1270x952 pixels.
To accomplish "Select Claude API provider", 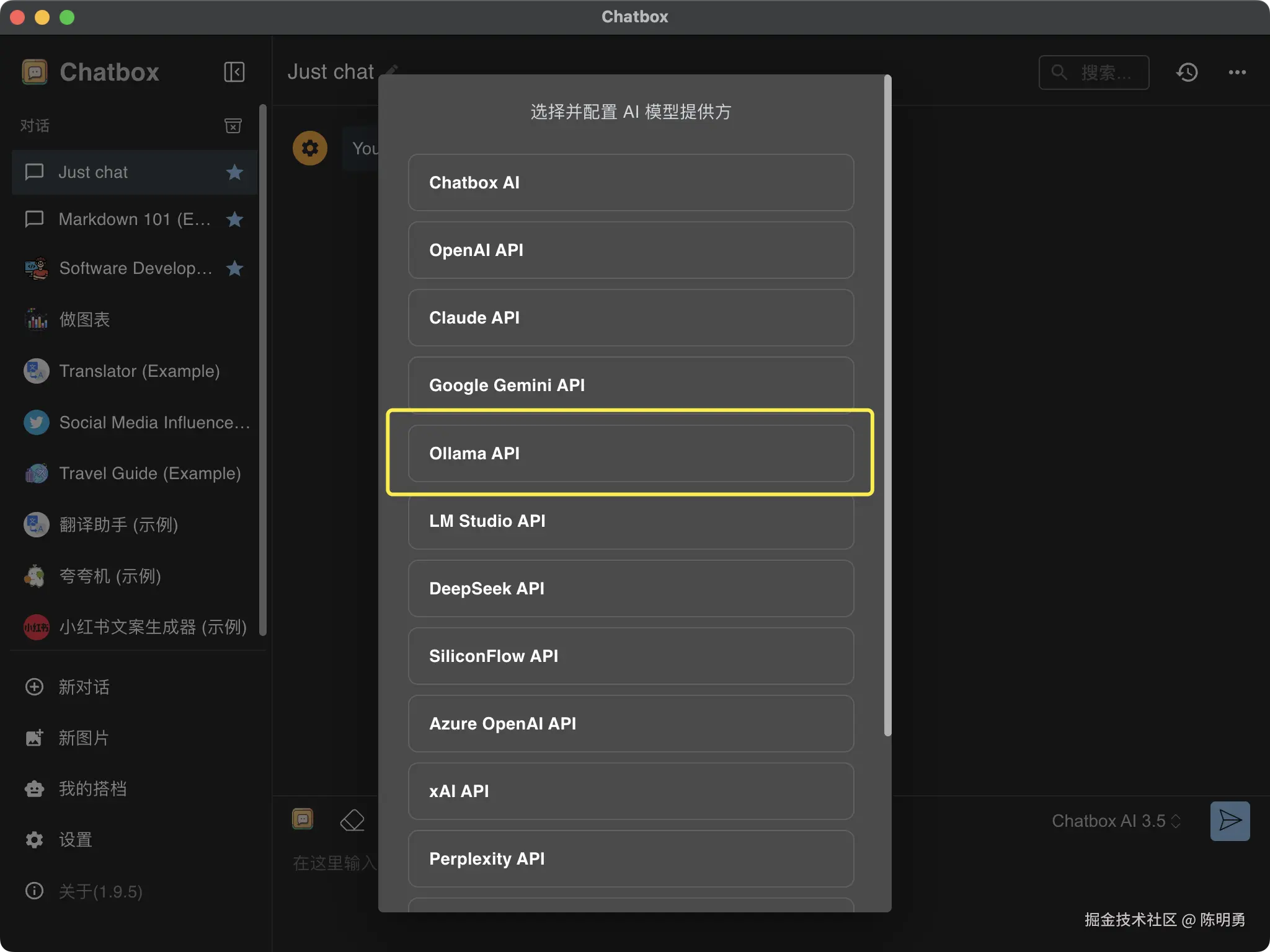I will [x=631, y=318].
